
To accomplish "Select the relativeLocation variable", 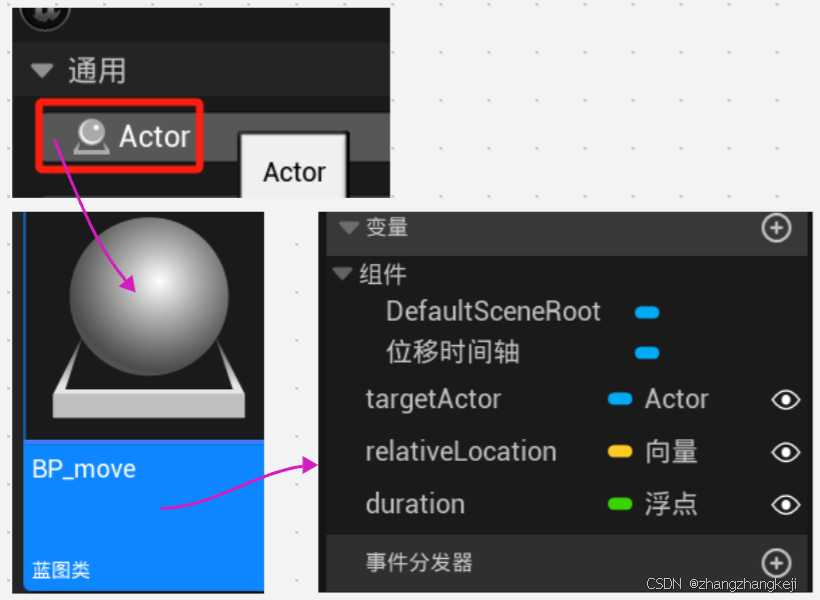I will click(461, 452).
